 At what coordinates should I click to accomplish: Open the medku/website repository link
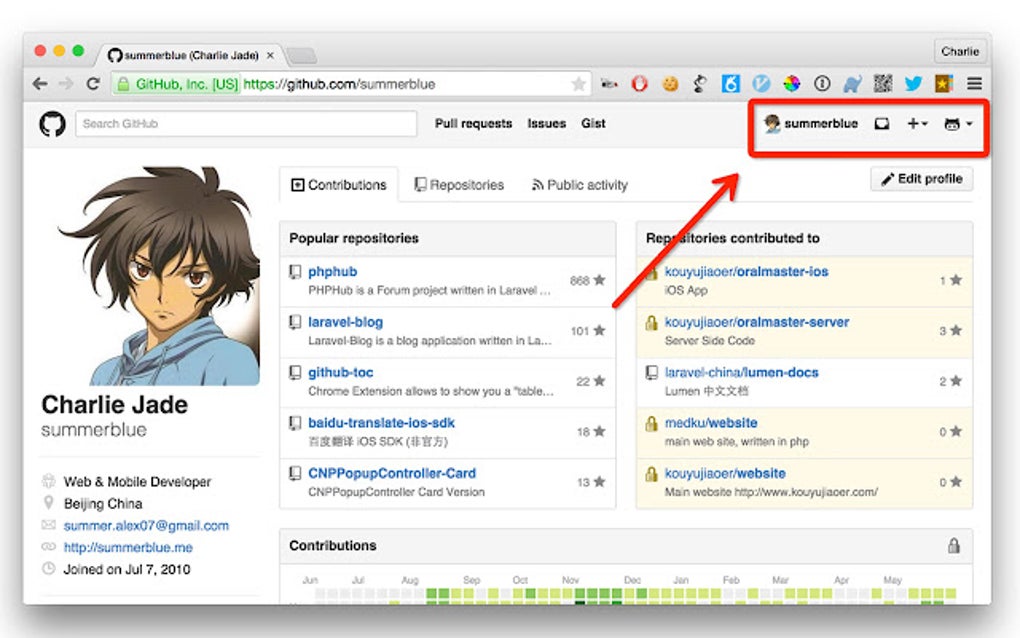(x=711, y=423)
